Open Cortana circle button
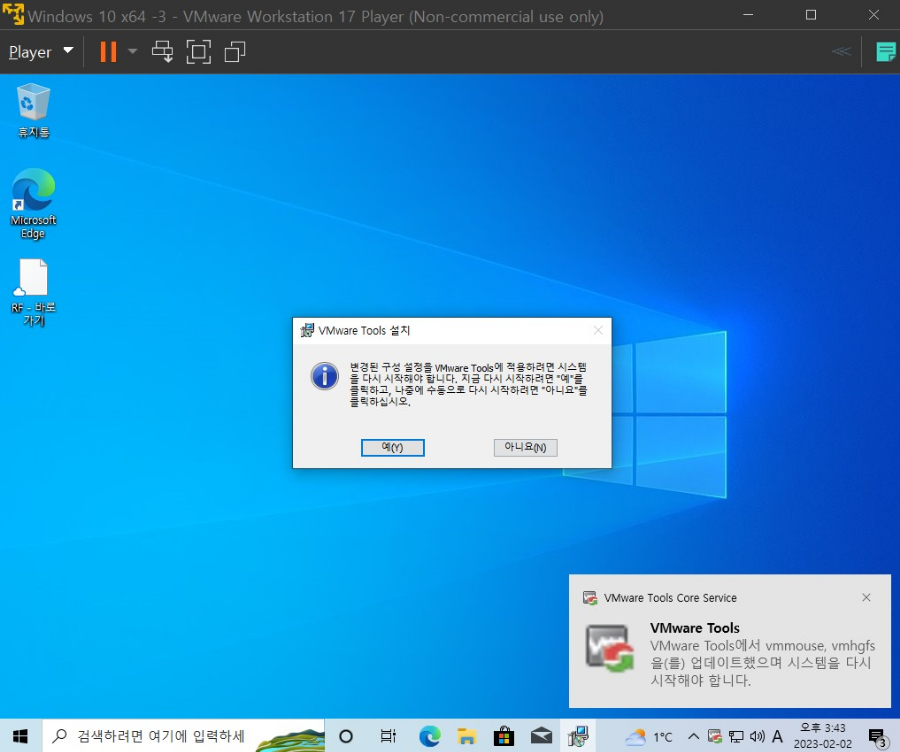This screenshot has width=900, height=752. pos(346,736)
